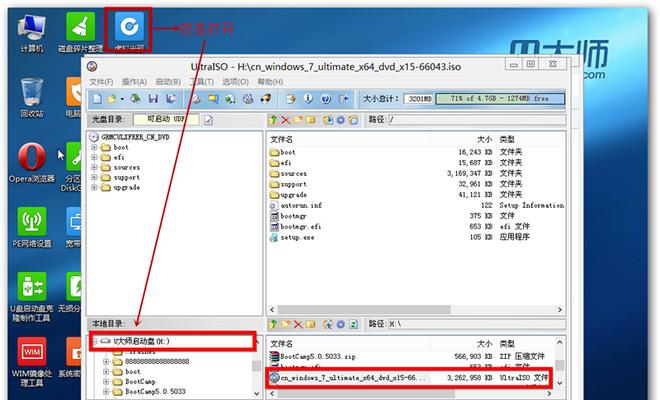Viewport: 660px width, 400px height.
Task: Expand the boot folder in the image tree
Action: 94,147
